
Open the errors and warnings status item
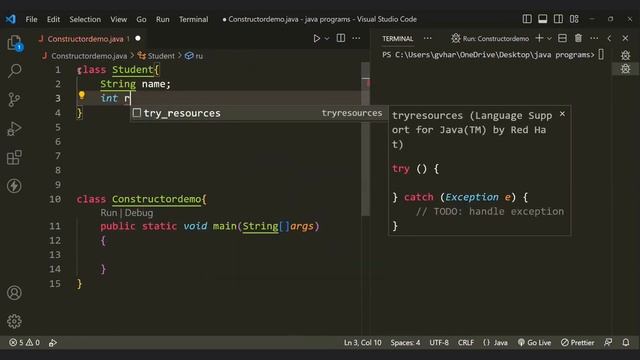coord(24,342)
